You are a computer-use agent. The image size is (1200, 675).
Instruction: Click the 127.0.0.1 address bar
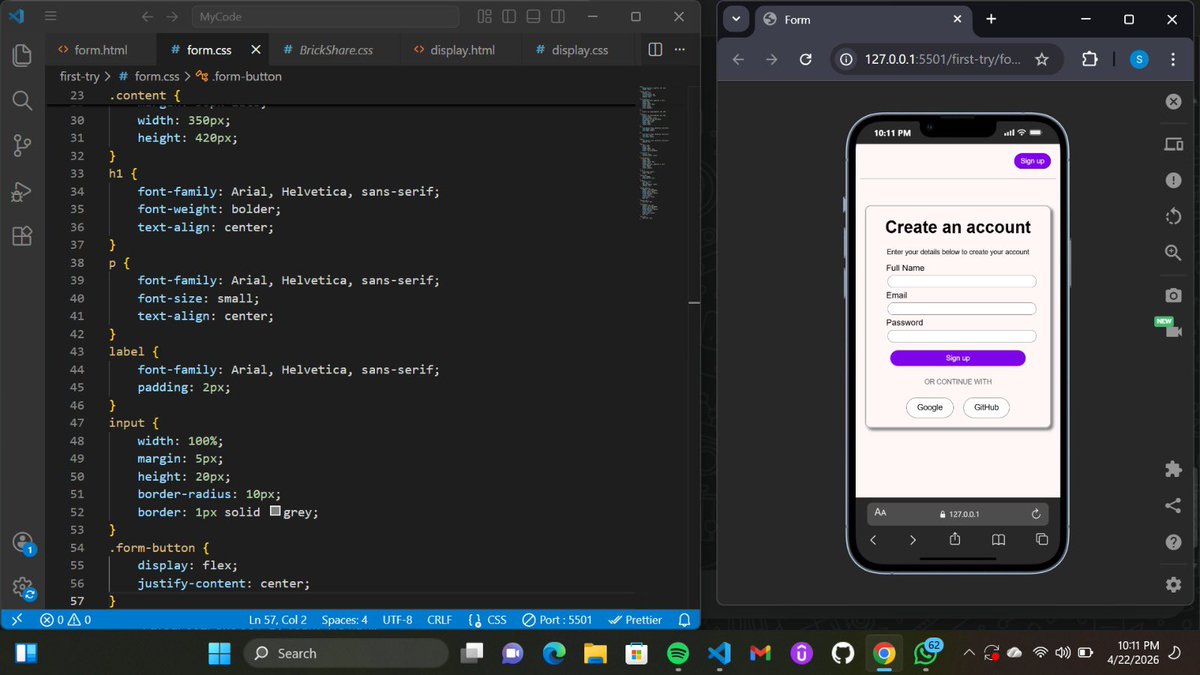pyautogui.click(x=942, y=60)
